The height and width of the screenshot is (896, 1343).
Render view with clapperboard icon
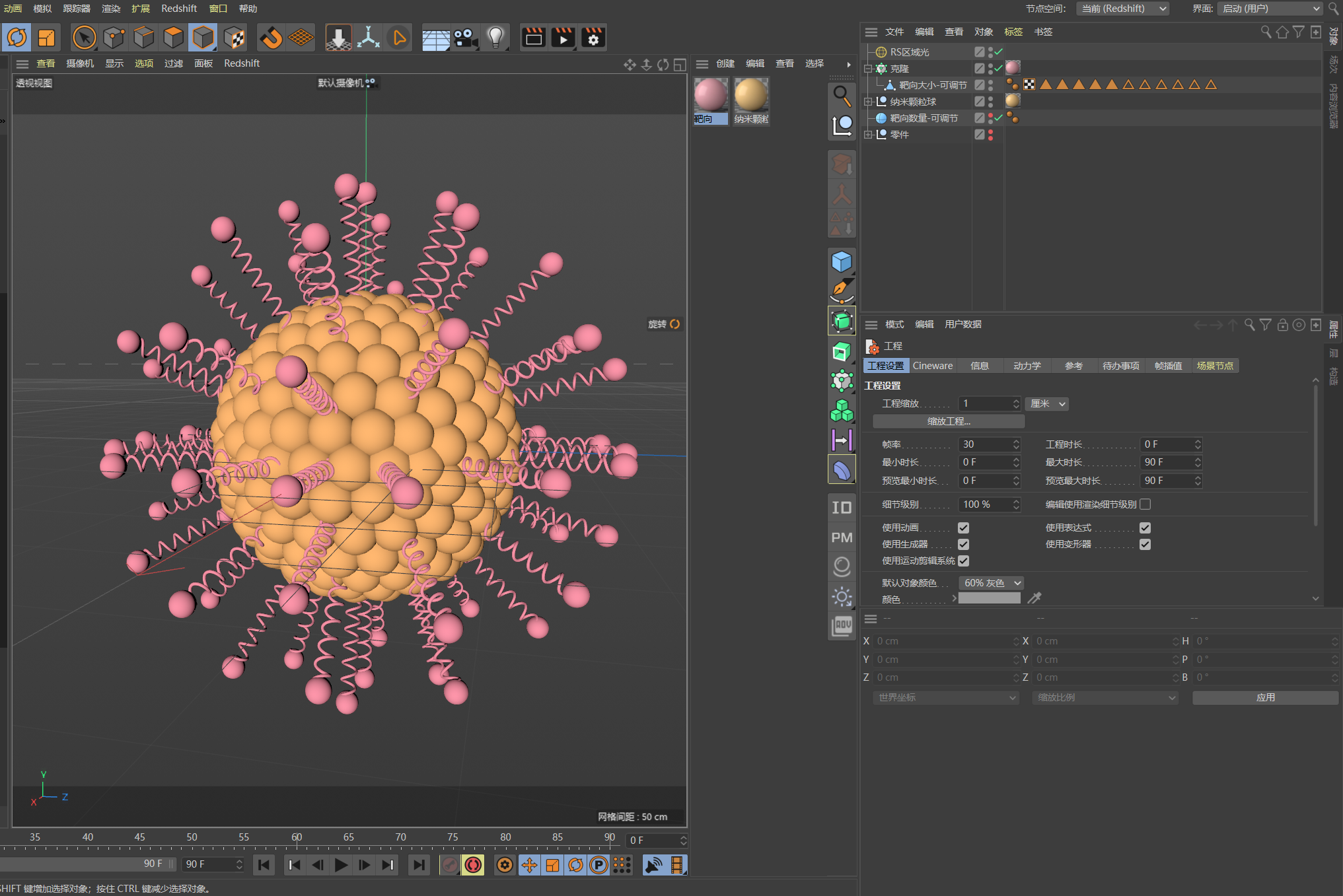(534, 38)
